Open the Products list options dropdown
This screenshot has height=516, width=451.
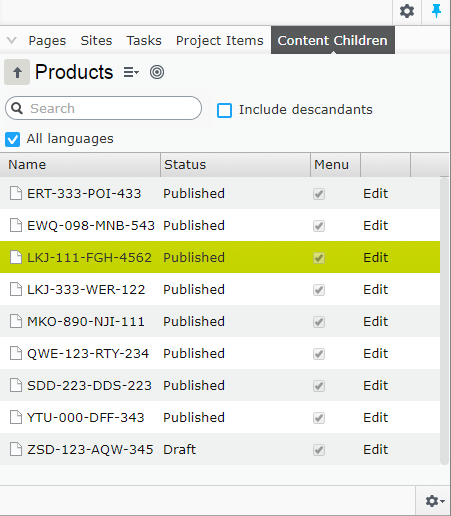131,72
